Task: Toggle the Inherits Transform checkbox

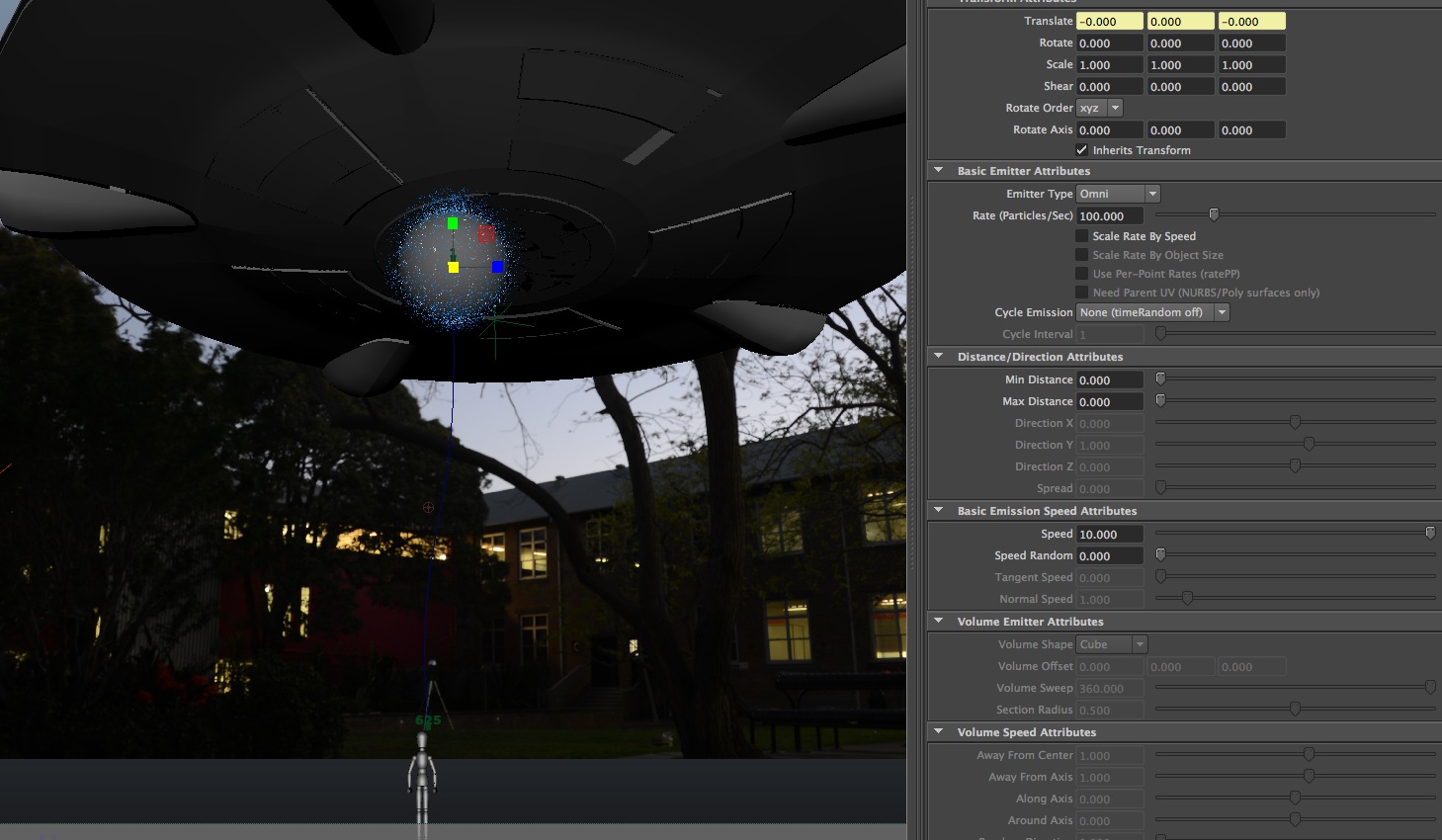Action: coord(1082,150)
